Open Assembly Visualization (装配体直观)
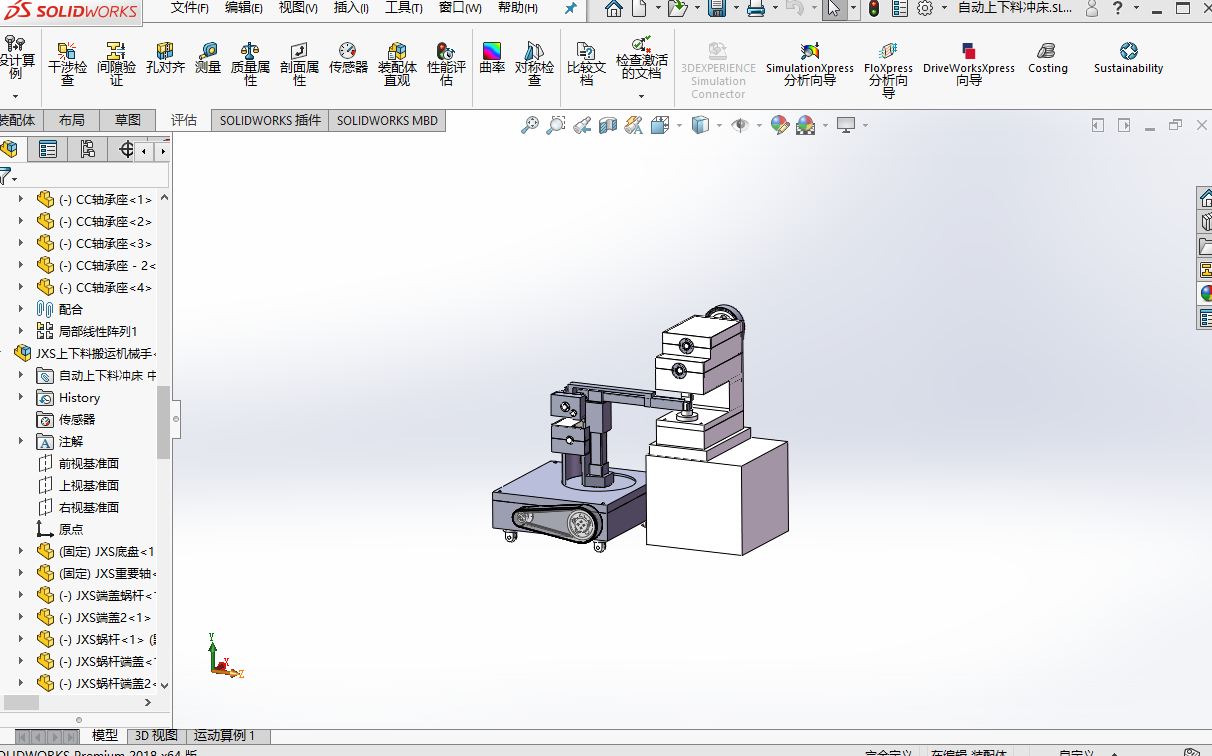The width and height of the screenshot is (1212, 756). (397, 64)
